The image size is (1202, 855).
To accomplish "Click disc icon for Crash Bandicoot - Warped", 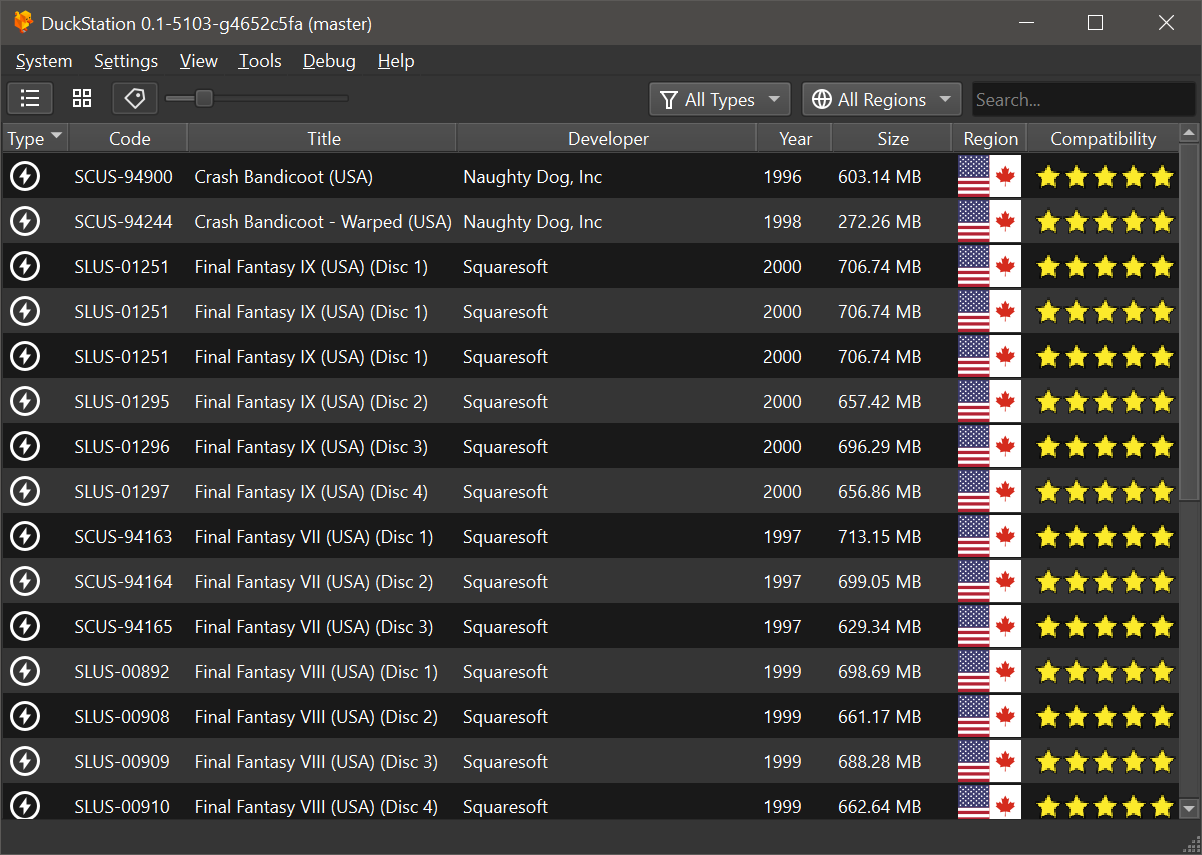I will tap(25, 222).
